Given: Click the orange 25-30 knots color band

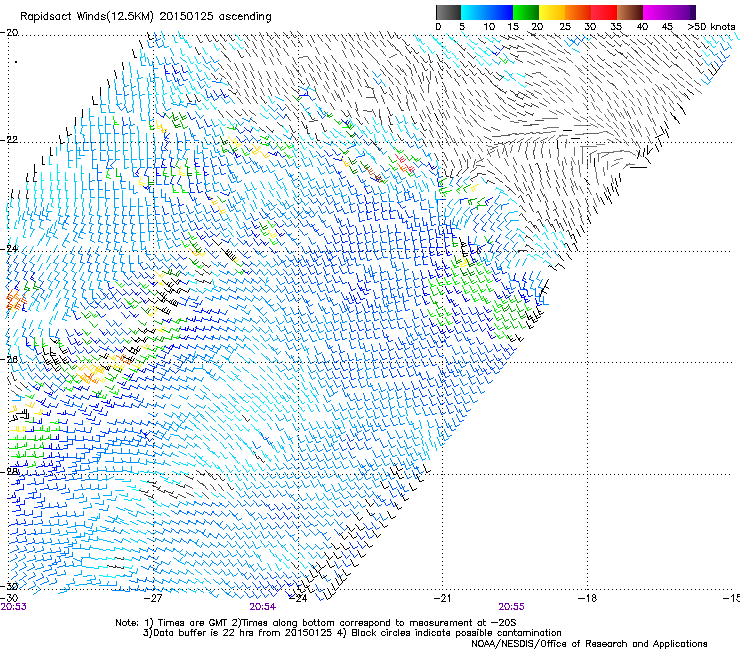Looking at the screenshot, I should (578, 12).
